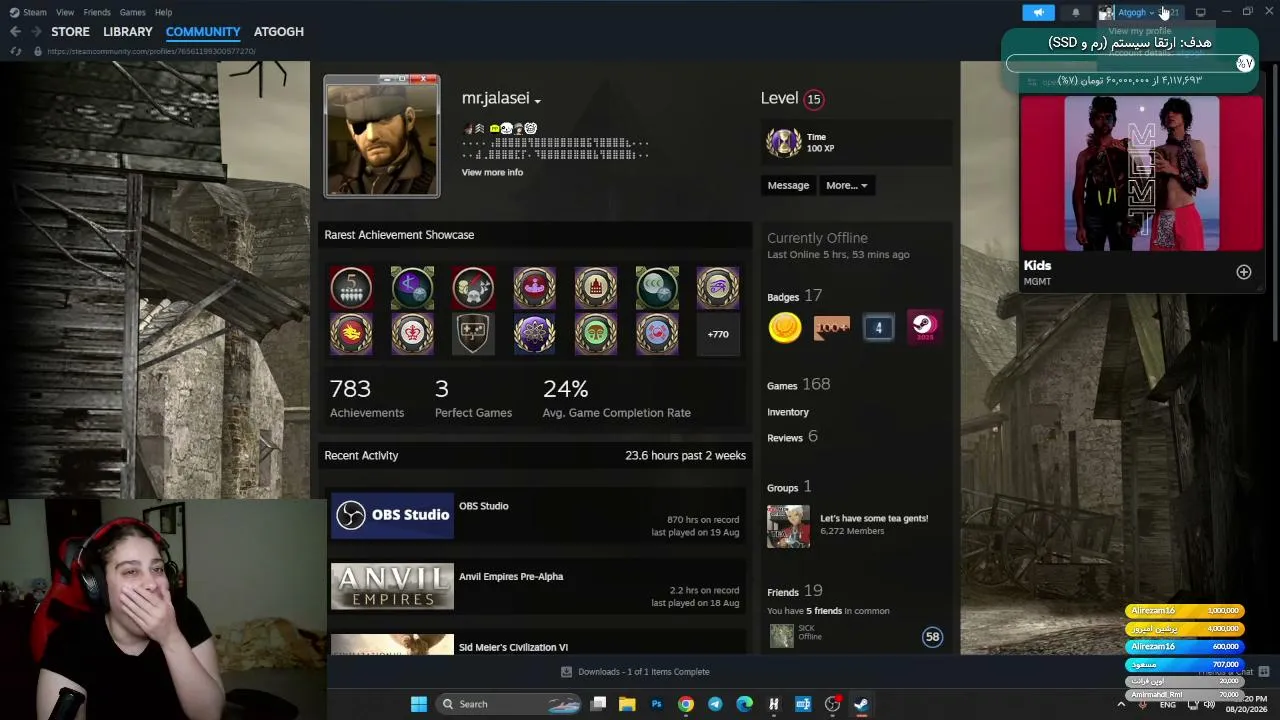Open the OBS Studio game title link
This screenshot has height=720, width=1280.
click(x=484, y=506)
